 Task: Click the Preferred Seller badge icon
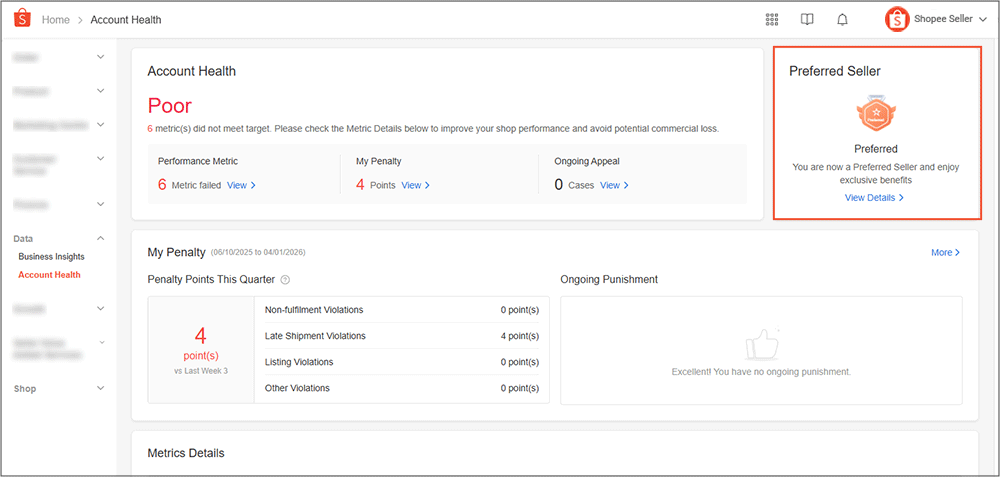(876, 115)
